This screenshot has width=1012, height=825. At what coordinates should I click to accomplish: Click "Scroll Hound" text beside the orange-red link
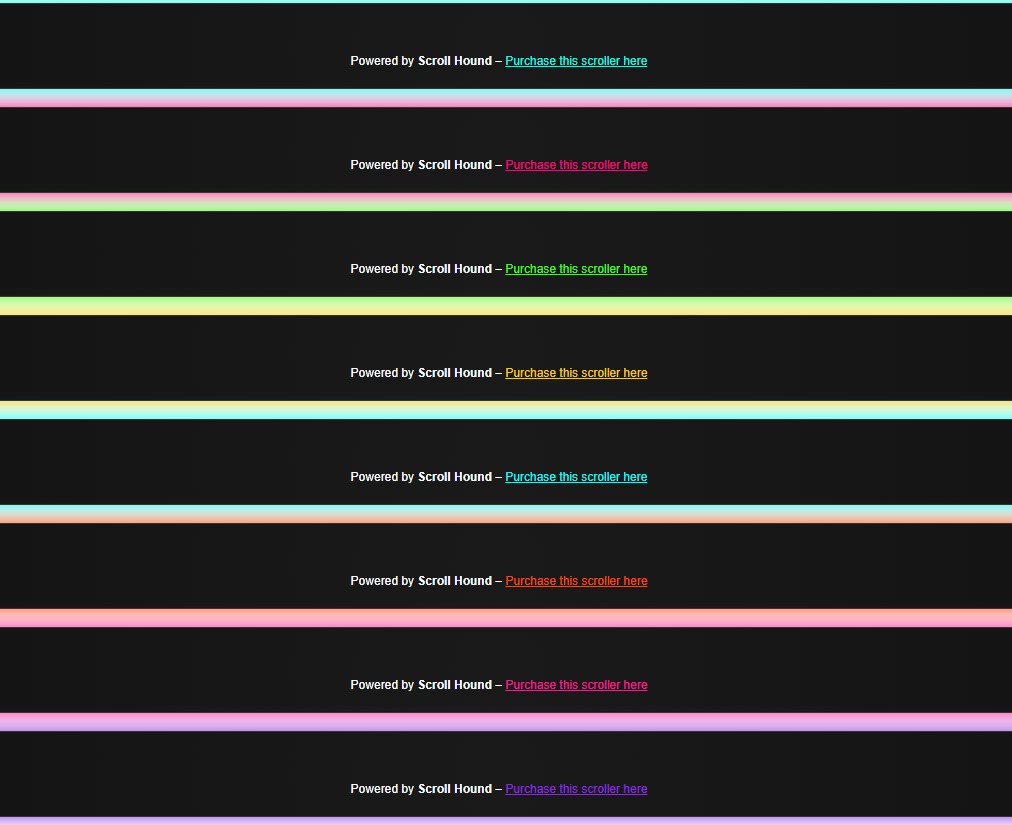(x=455, y=581)
